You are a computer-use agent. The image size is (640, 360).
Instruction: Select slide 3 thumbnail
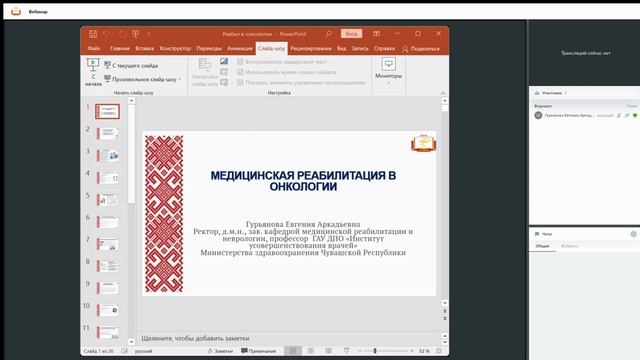click(107, 155)
